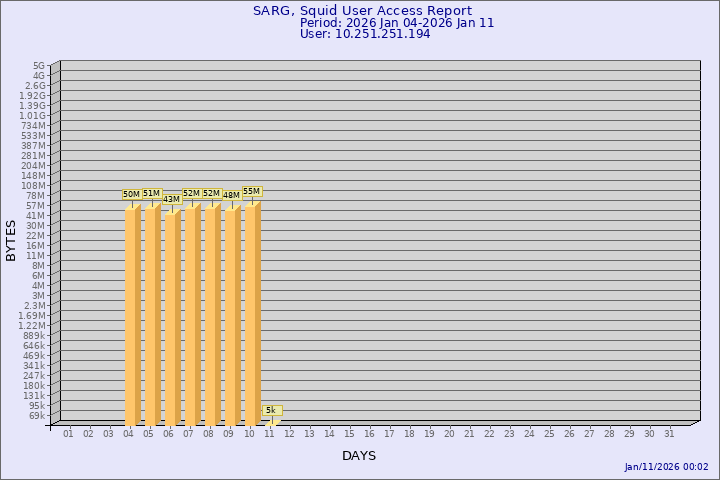Click the 55M value label
Screen dimensions: 720x480
click(251, 191)
